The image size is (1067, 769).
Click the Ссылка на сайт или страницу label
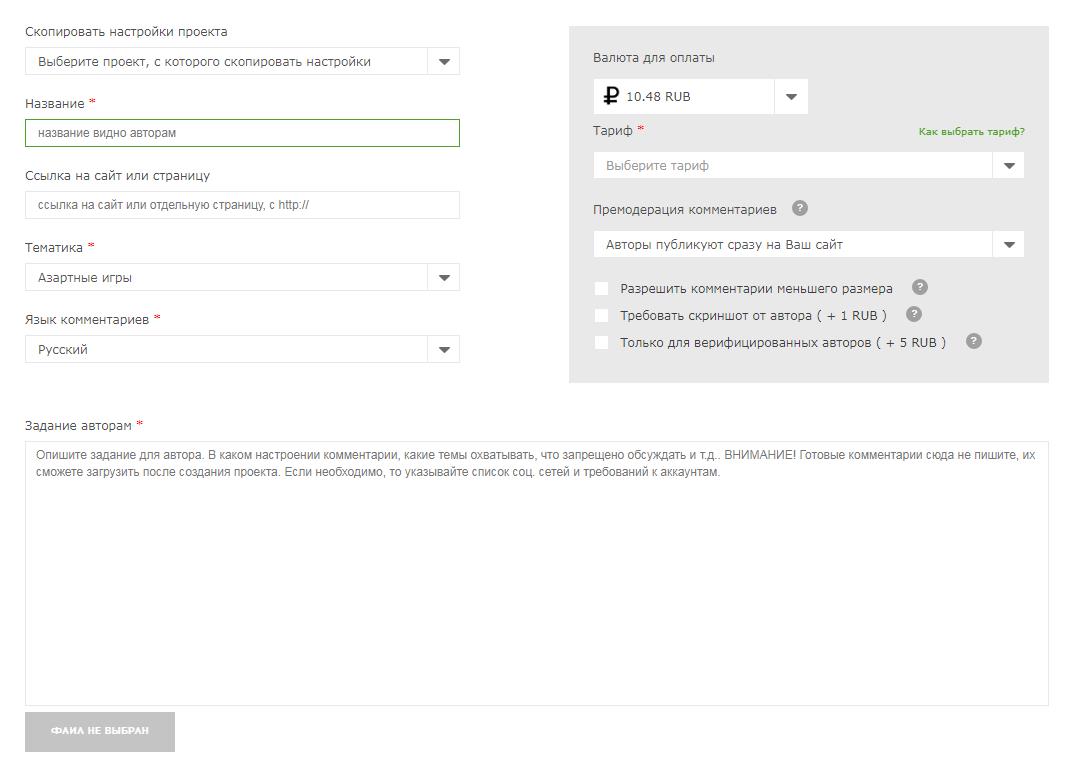[x=117, y=176]
